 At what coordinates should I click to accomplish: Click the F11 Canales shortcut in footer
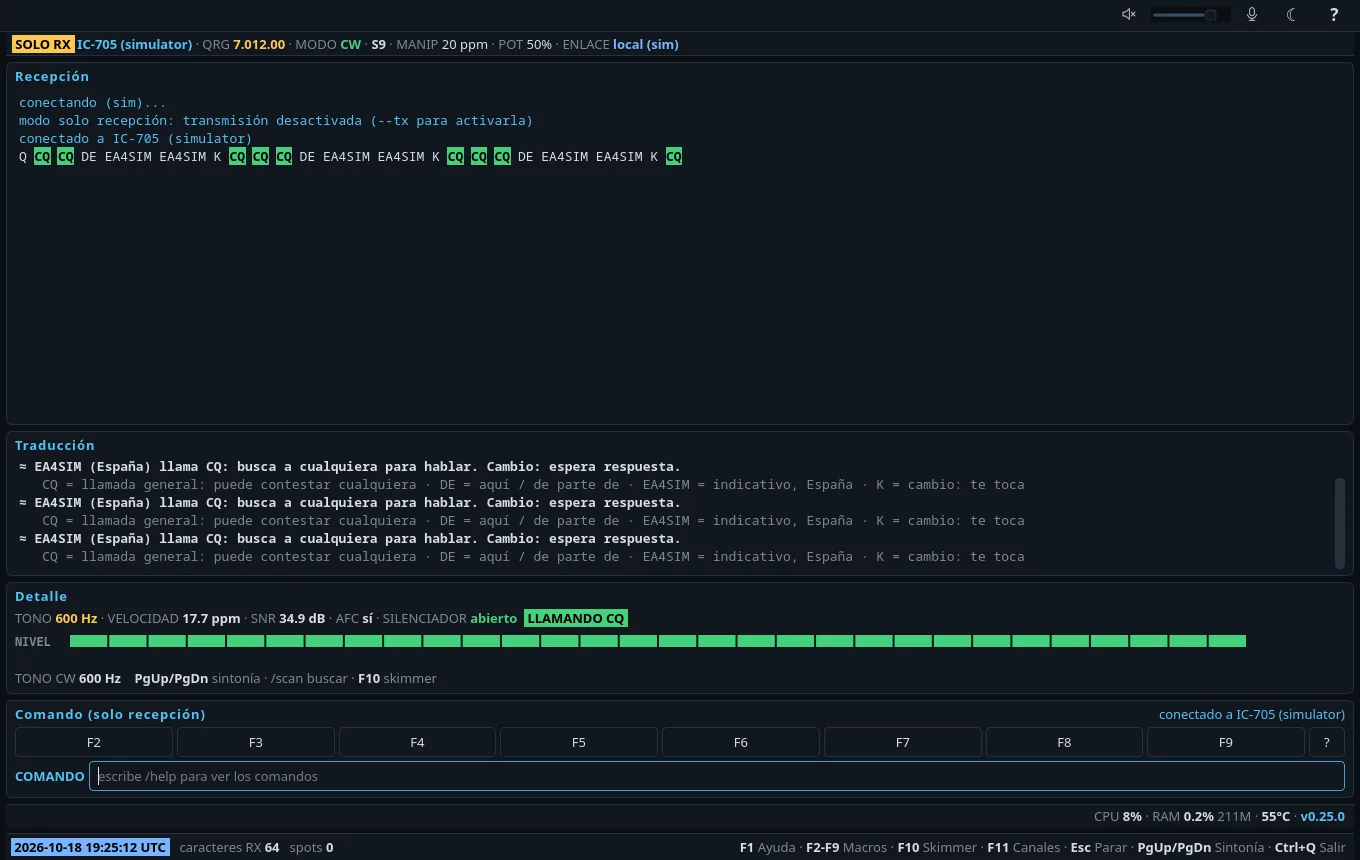pos(1023,847)
